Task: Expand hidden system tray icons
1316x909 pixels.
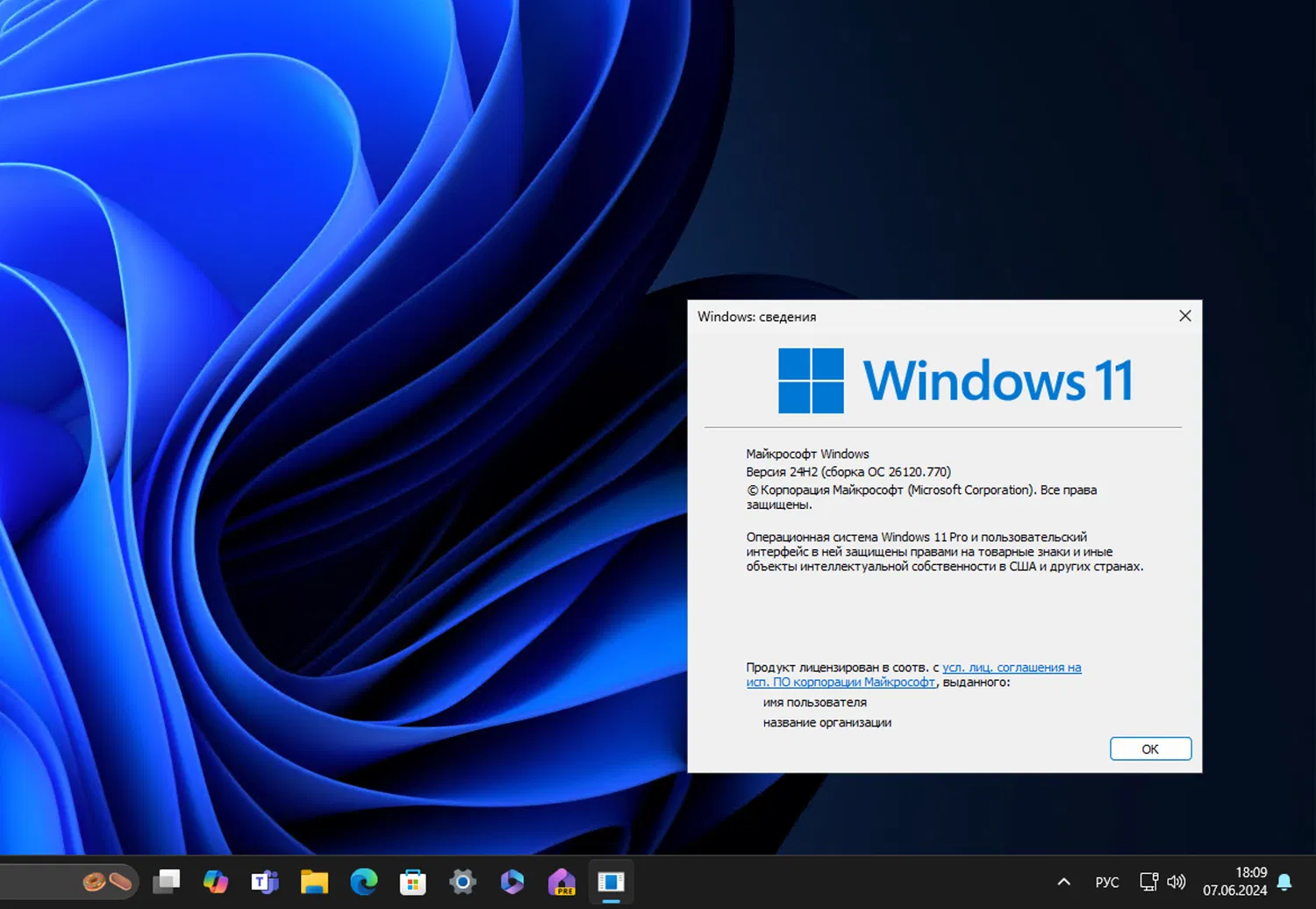Action: 1063,882
